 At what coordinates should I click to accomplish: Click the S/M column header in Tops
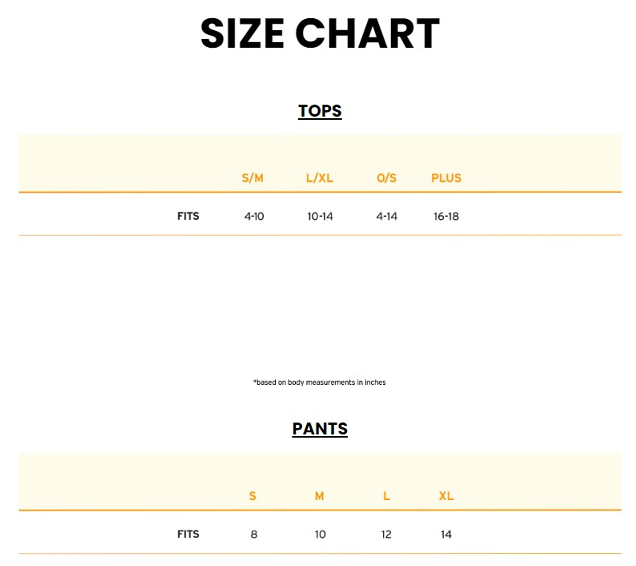[x=253, y=178]
